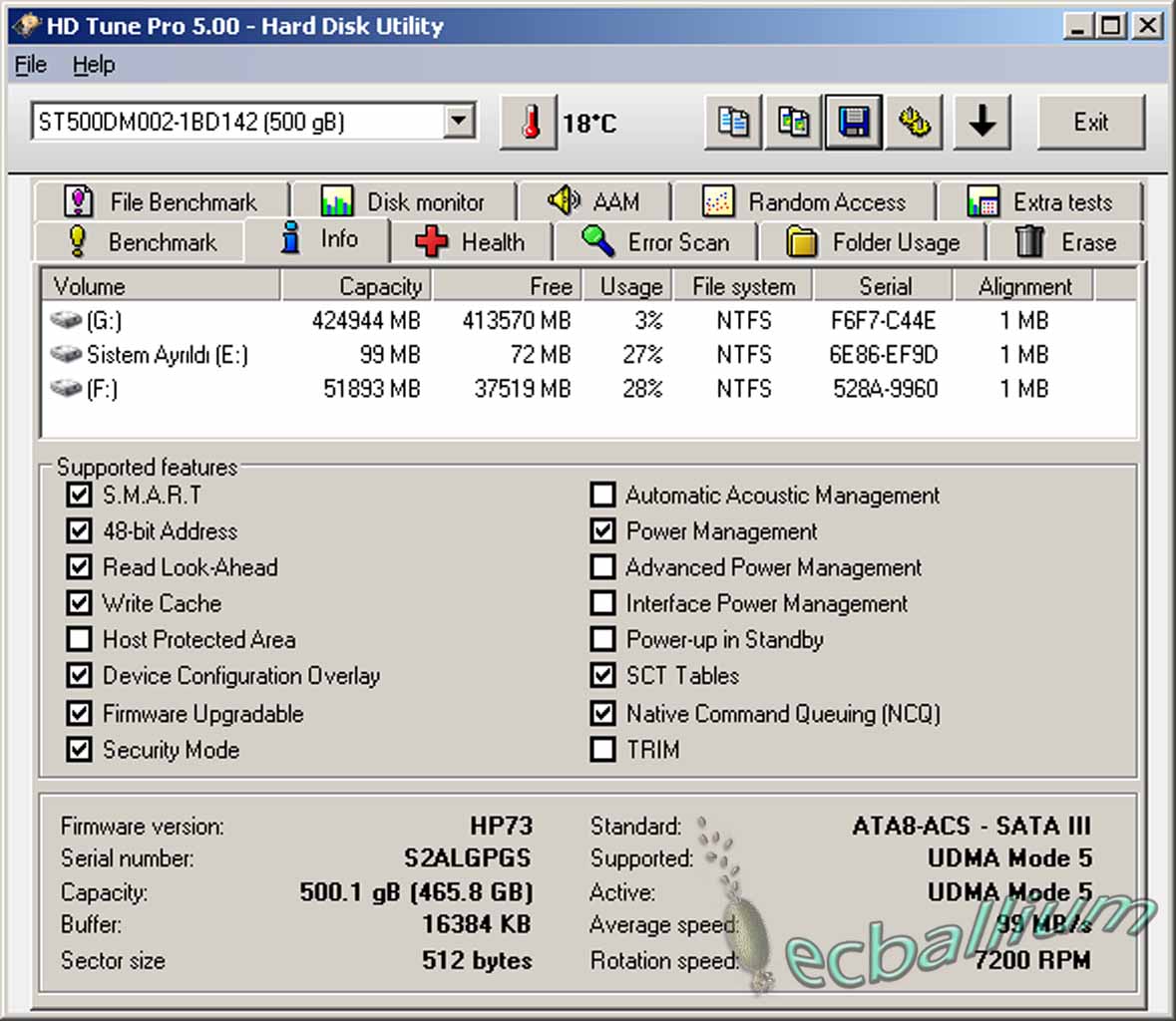Open the Health tab with red cross
The height and width of the screenshot is (1021, 1176).
[x=471, y=242]
